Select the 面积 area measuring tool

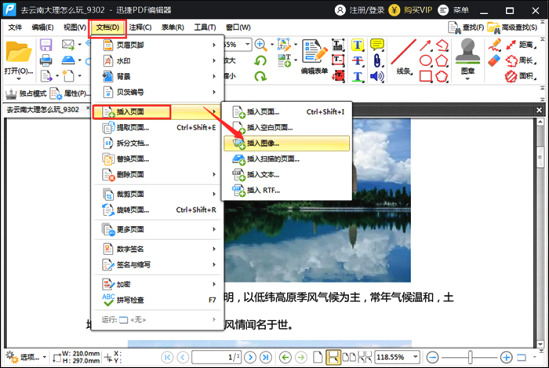point(520,76)
